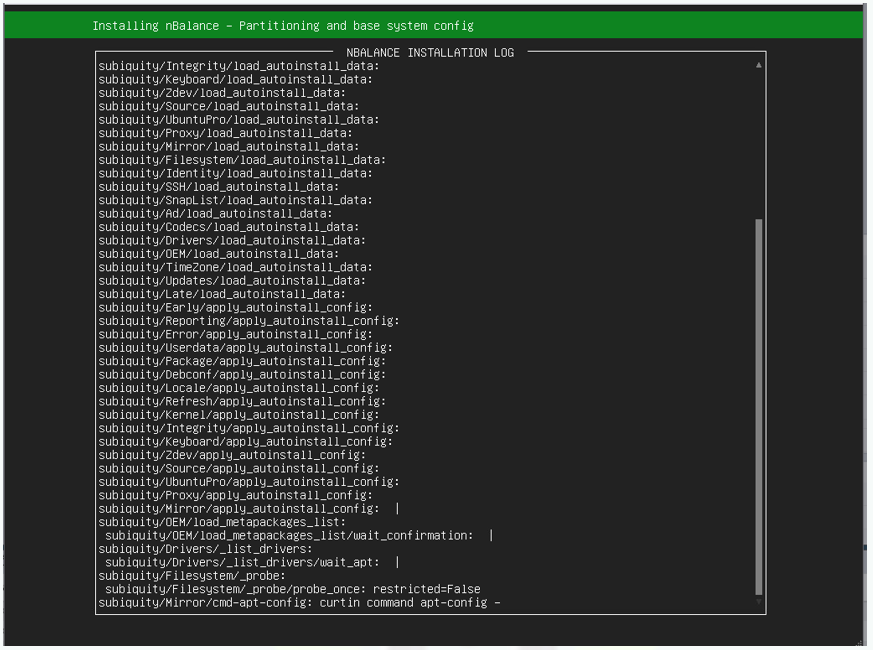Select the 'subiquity/SSH/load_autoinstall_data' log line
This screenshot has width=873, height=650.
(218, 187)
